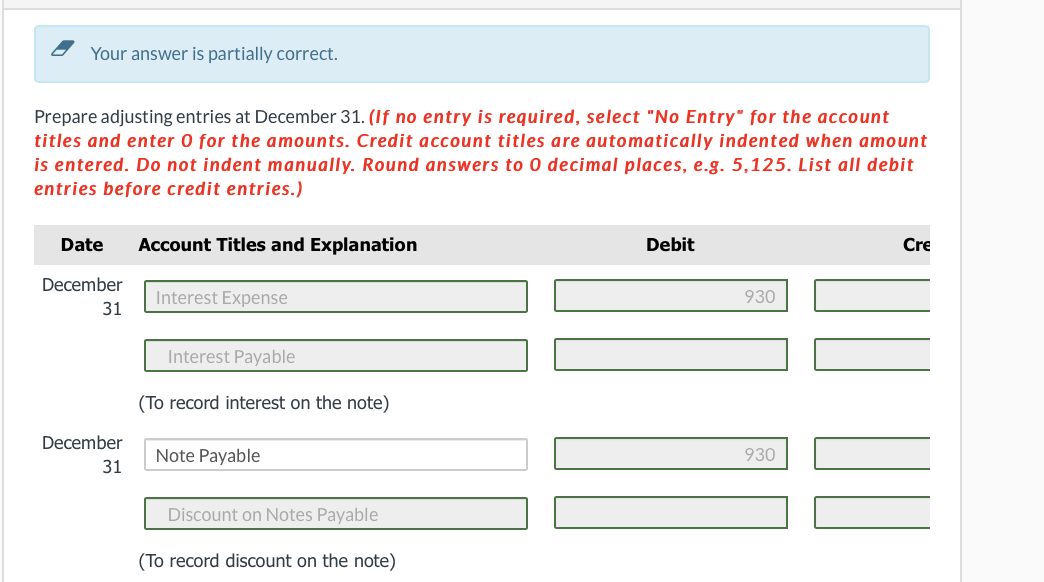Click the Discount on Notes Payable debit field
The height and width of the screenshot is (582, 1044).
pyautogui.click(x=670, y=512)
